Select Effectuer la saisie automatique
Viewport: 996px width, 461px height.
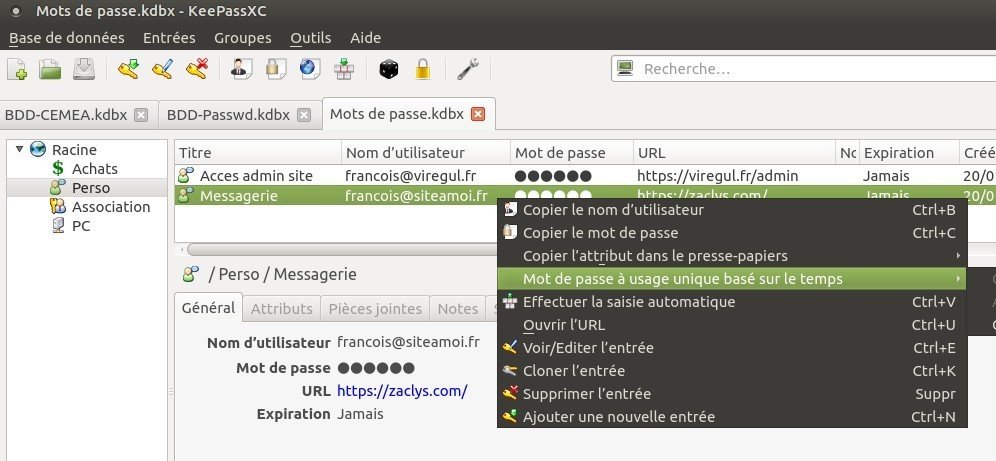[x=732, y=302]
